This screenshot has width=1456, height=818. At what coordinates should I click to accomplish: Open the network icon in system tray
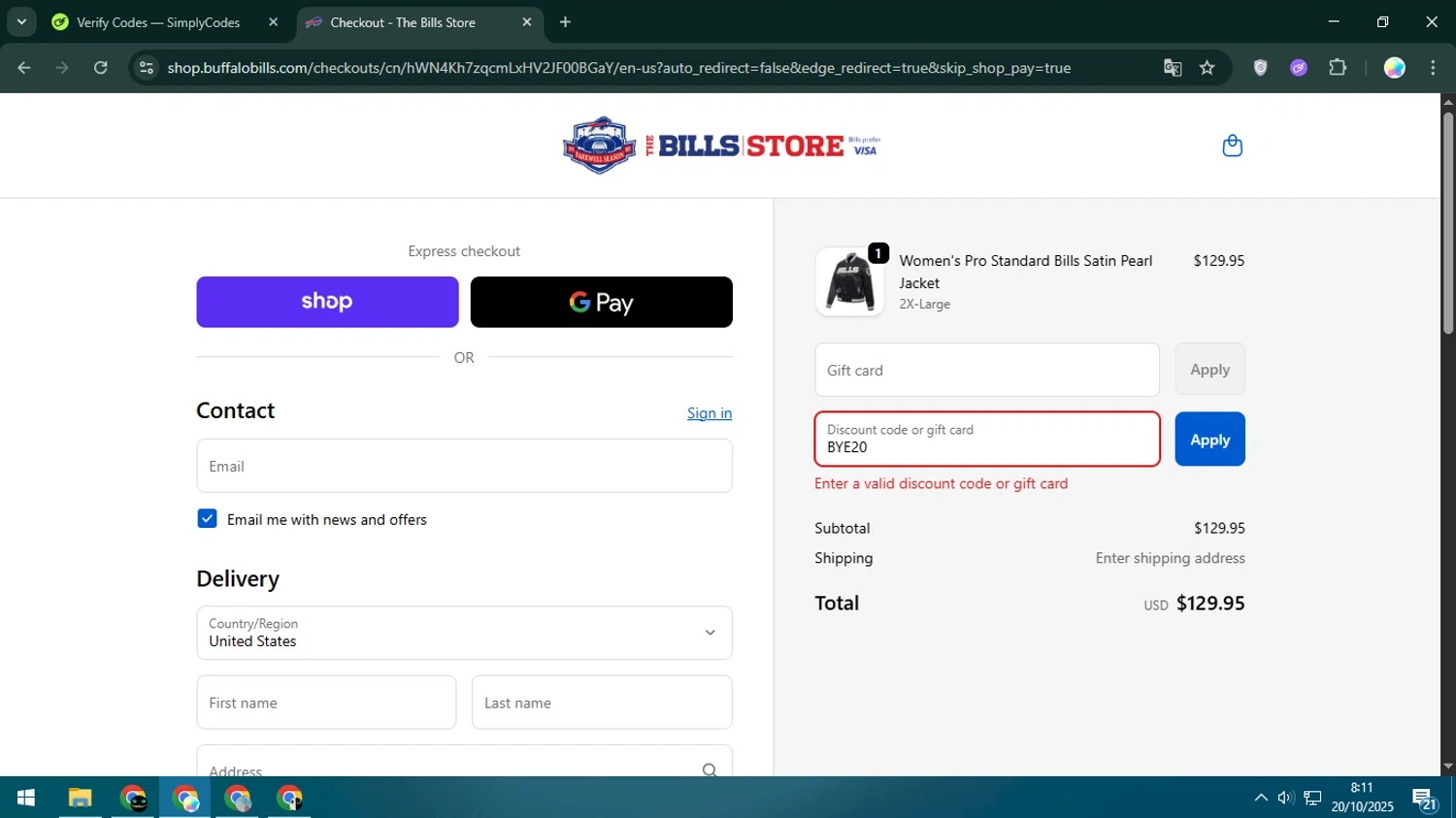(1312, 798)
